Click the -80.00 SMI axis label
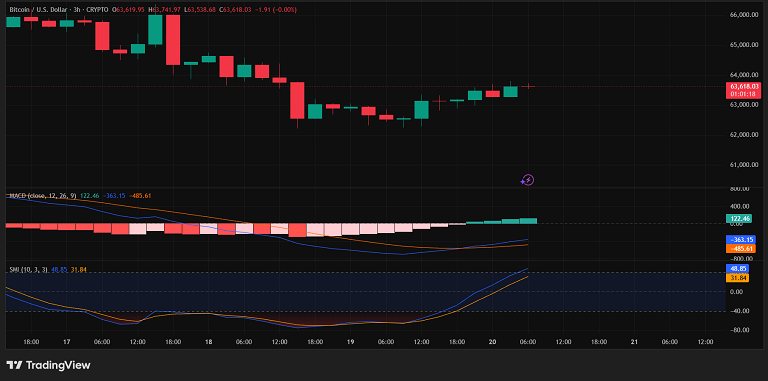The height and width of the screenshot is (381, 768). tap(739, 330)
